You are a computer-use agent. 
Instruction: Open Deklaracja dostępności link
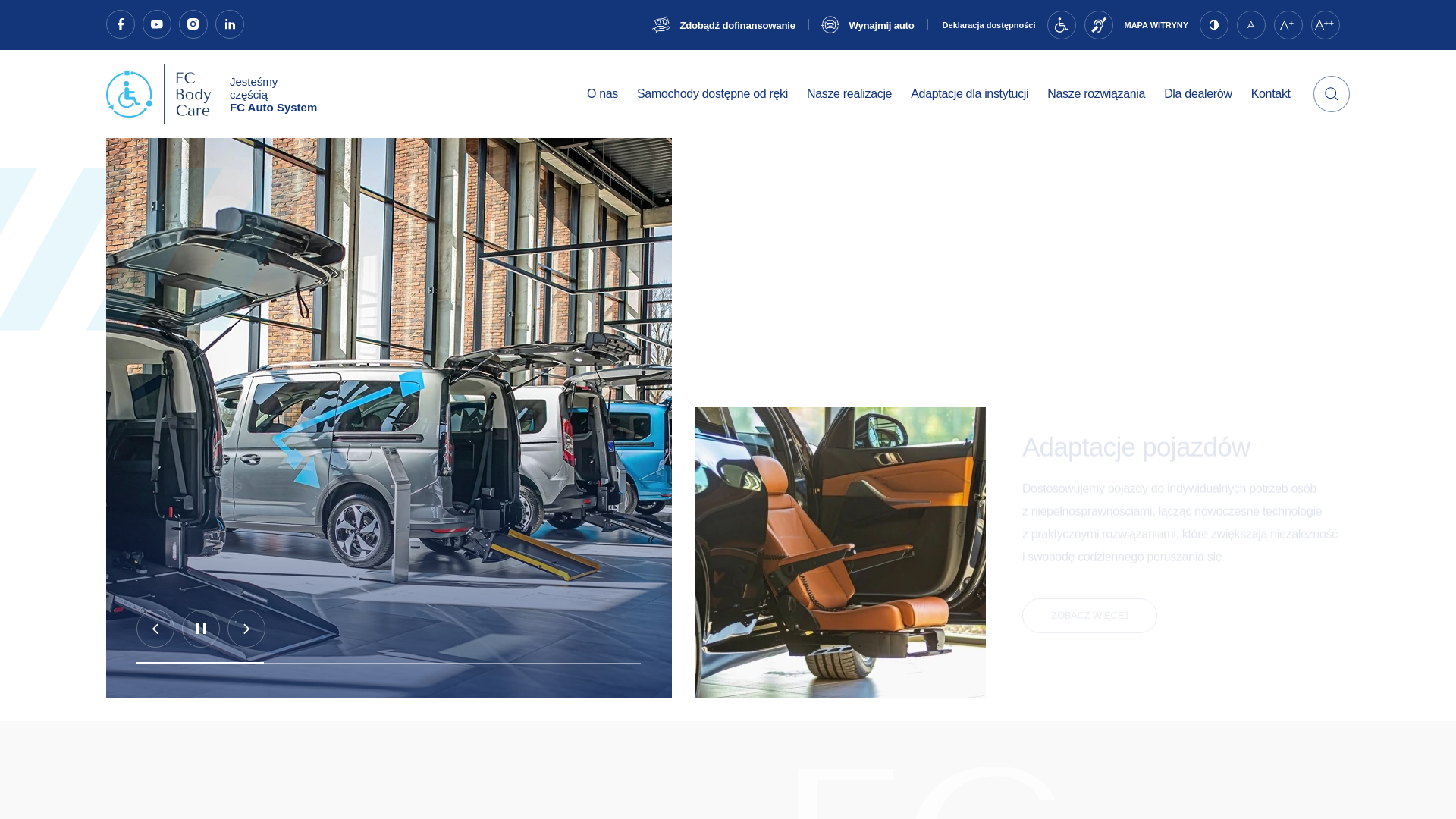coord(989,25)
